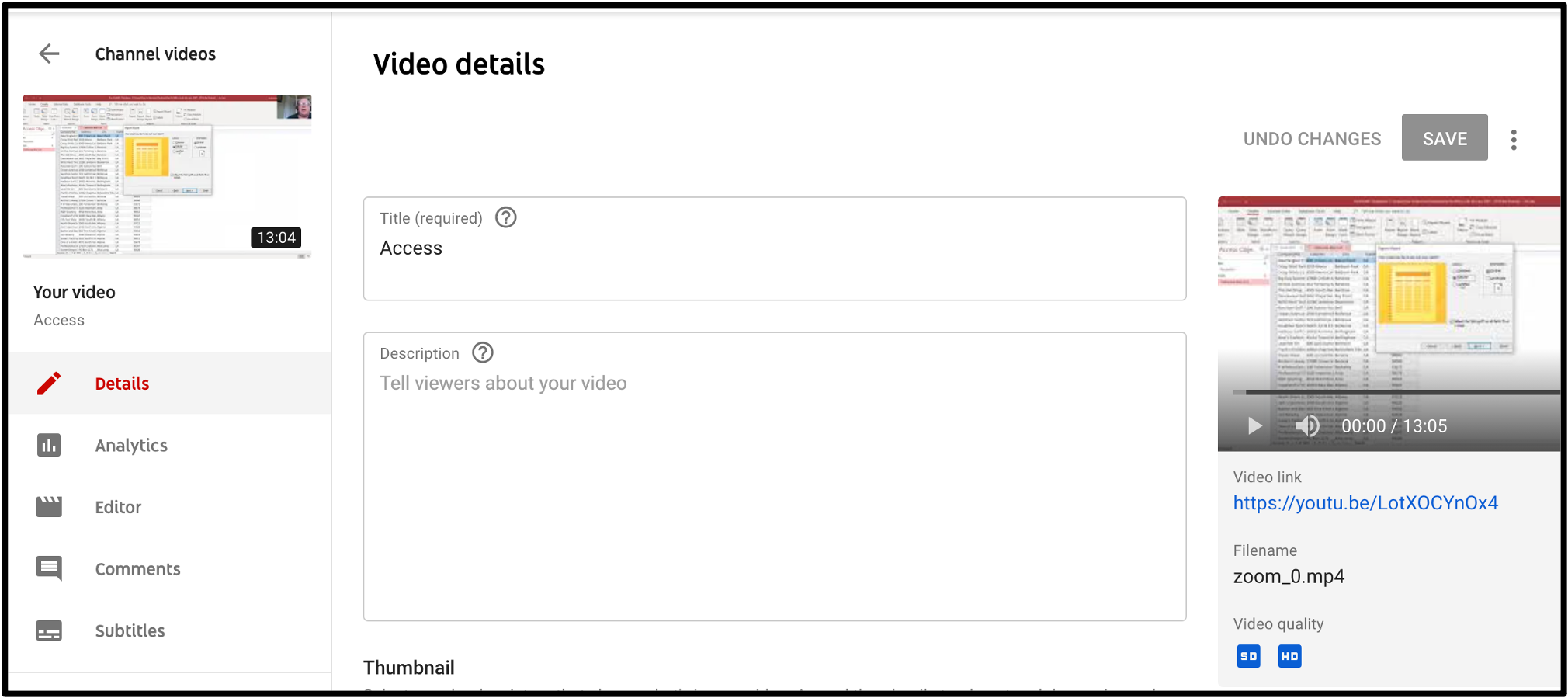The image size is (1568, 698).
Task: Click the back arrow to Channel videos
Action: [48, 54]
